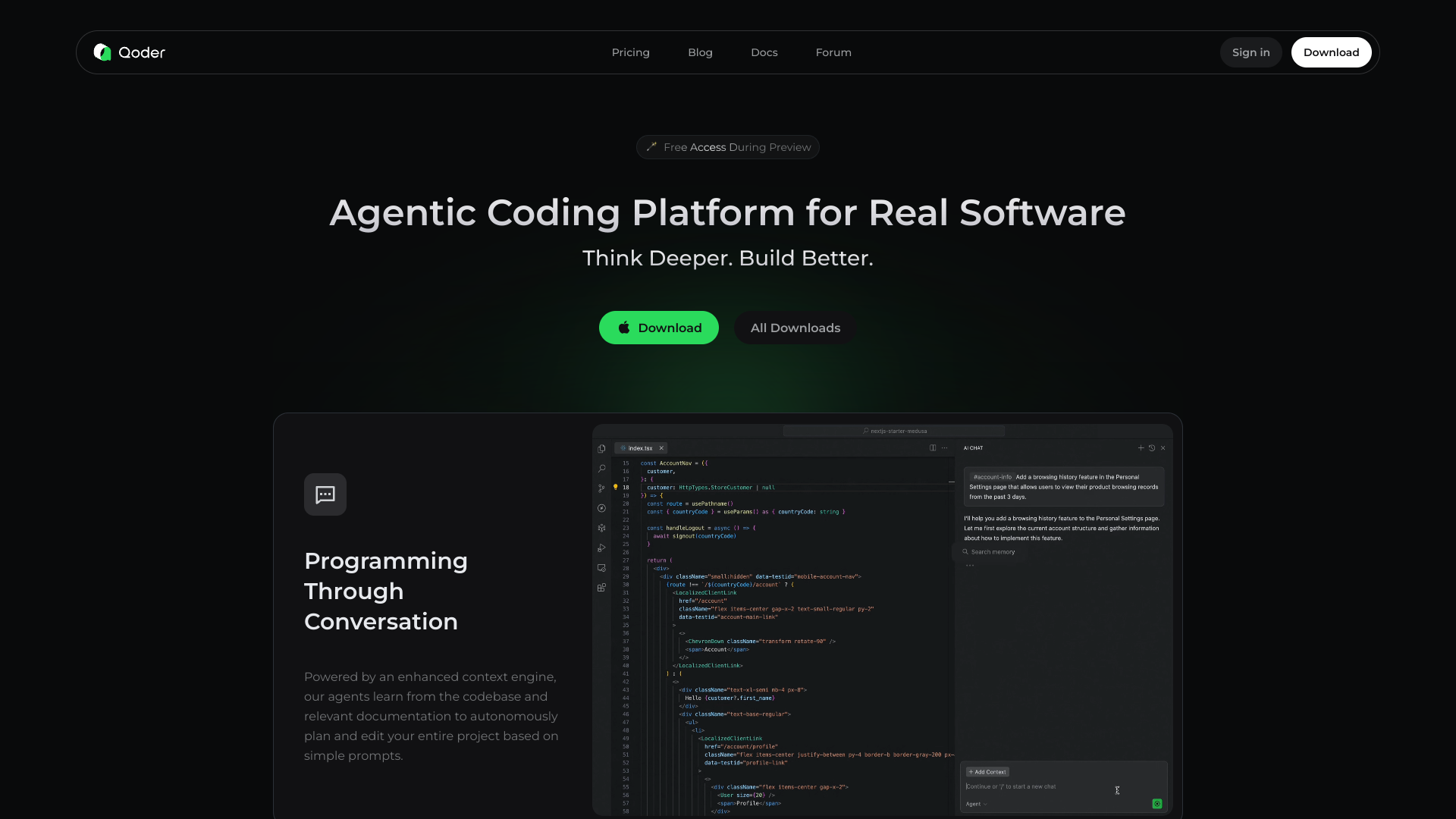Start a new chat using the plus icon

tap(1141, 448)
